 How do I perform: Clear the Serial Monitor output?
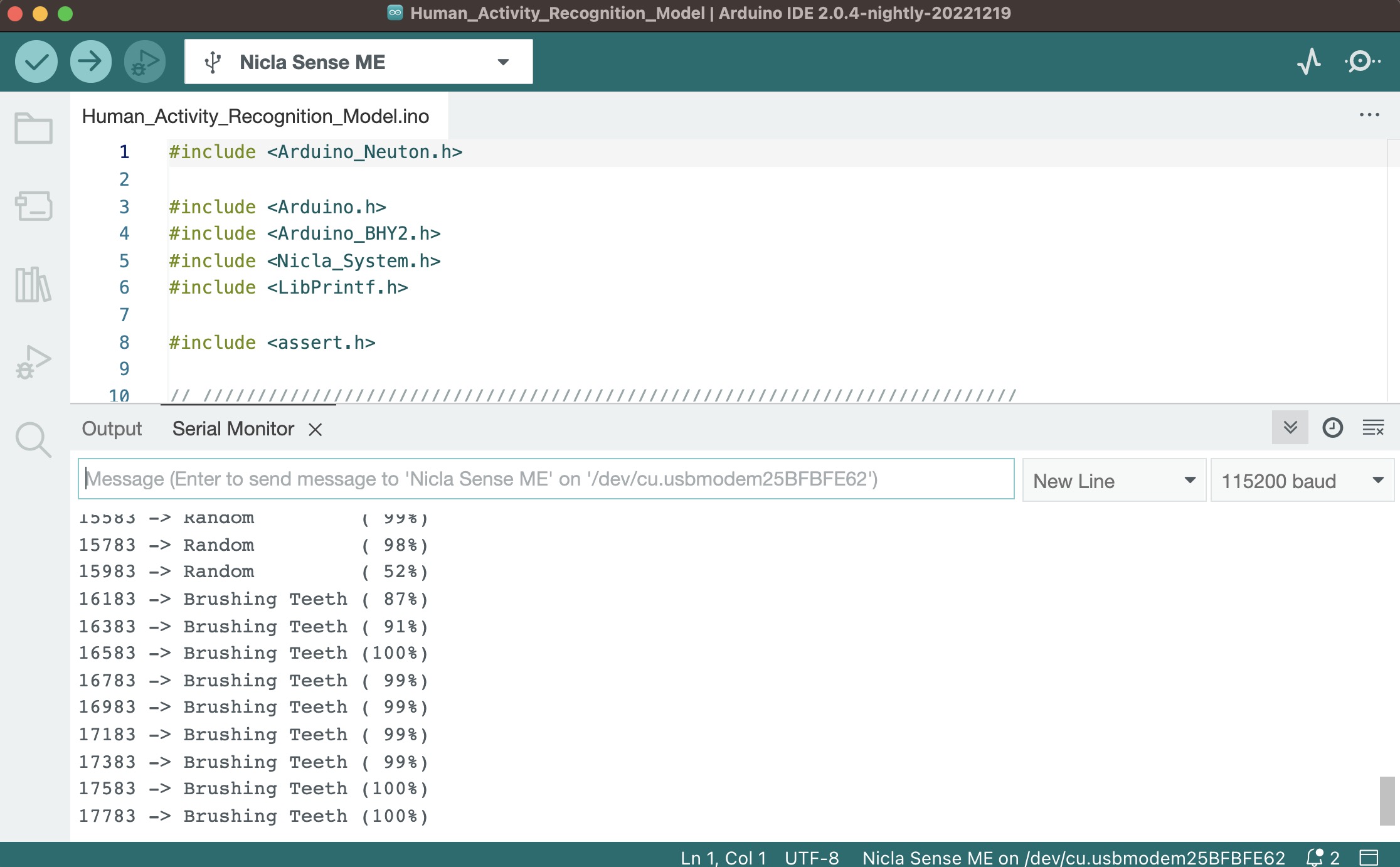1373,428
